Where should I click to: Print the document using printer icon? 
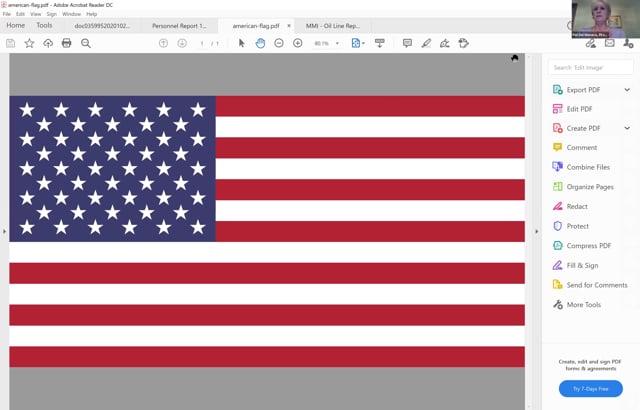pos(67,43)
